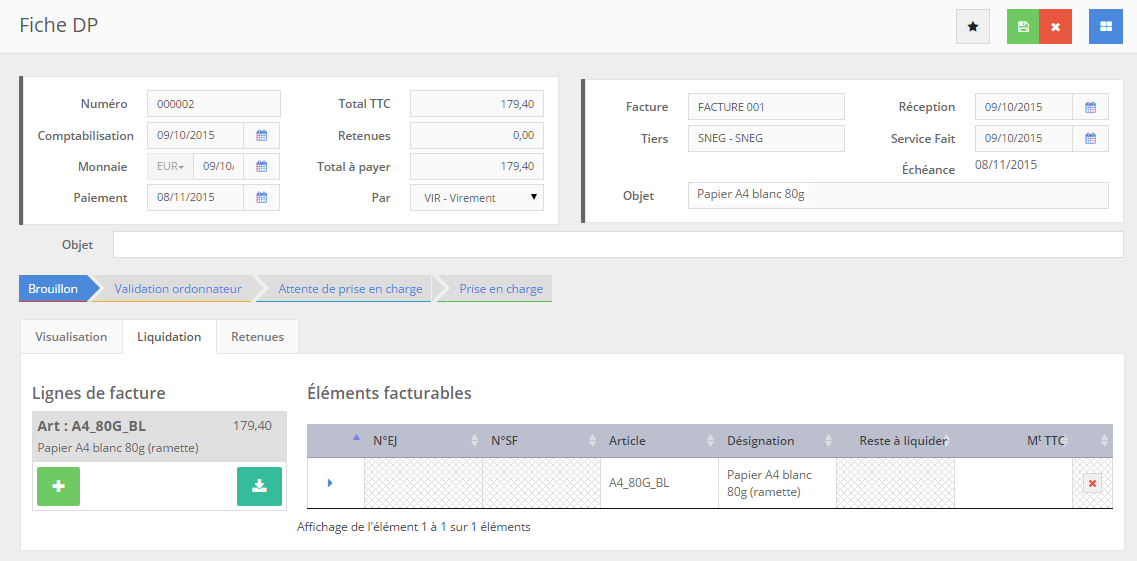Switch to the Retenues tab
Image resolution: width=1137 pixels, height=561 pixels.
tap(257, 337)
